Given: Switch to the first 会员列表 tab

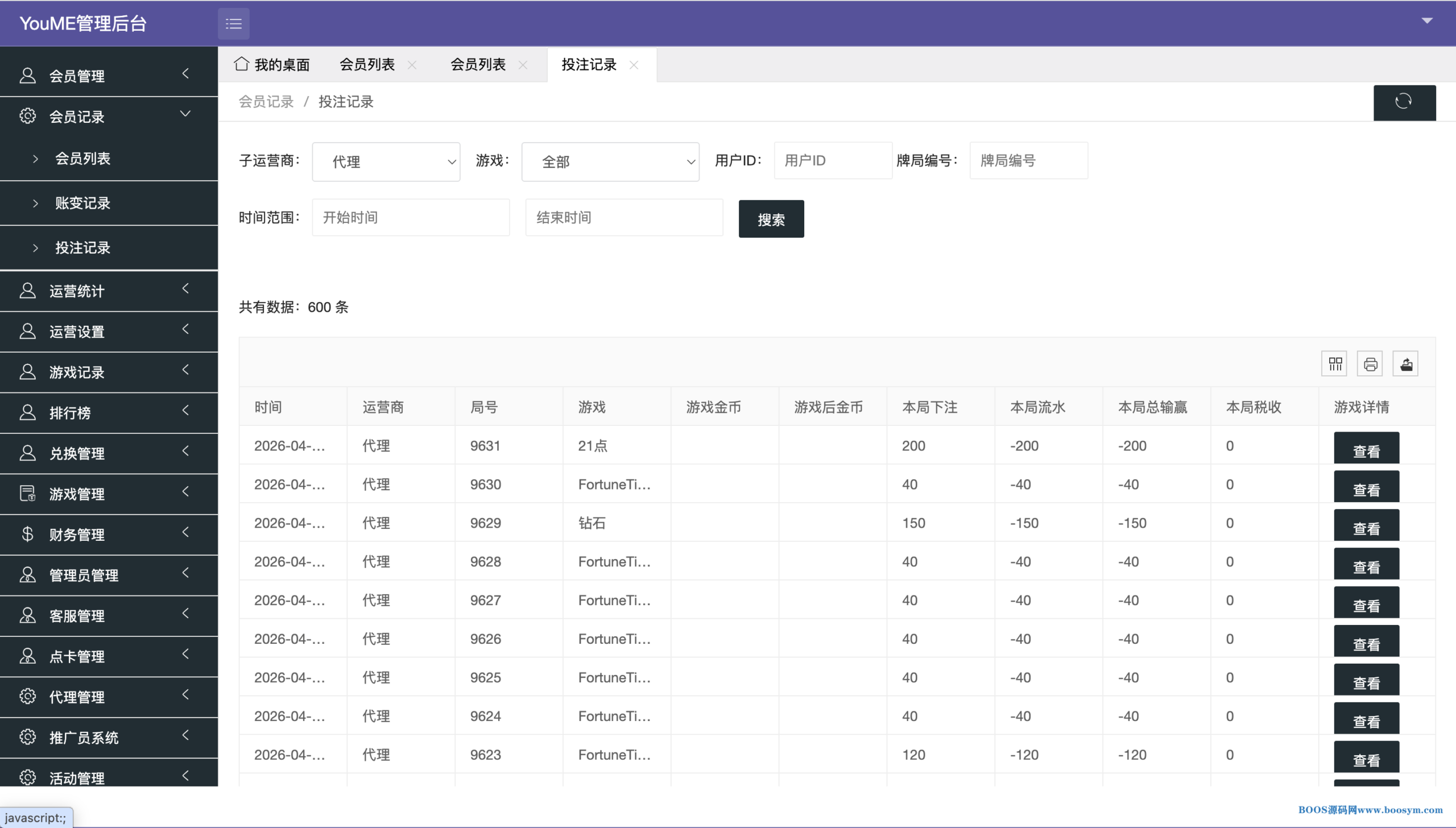Looking at the screenshot, I should 367,65.
